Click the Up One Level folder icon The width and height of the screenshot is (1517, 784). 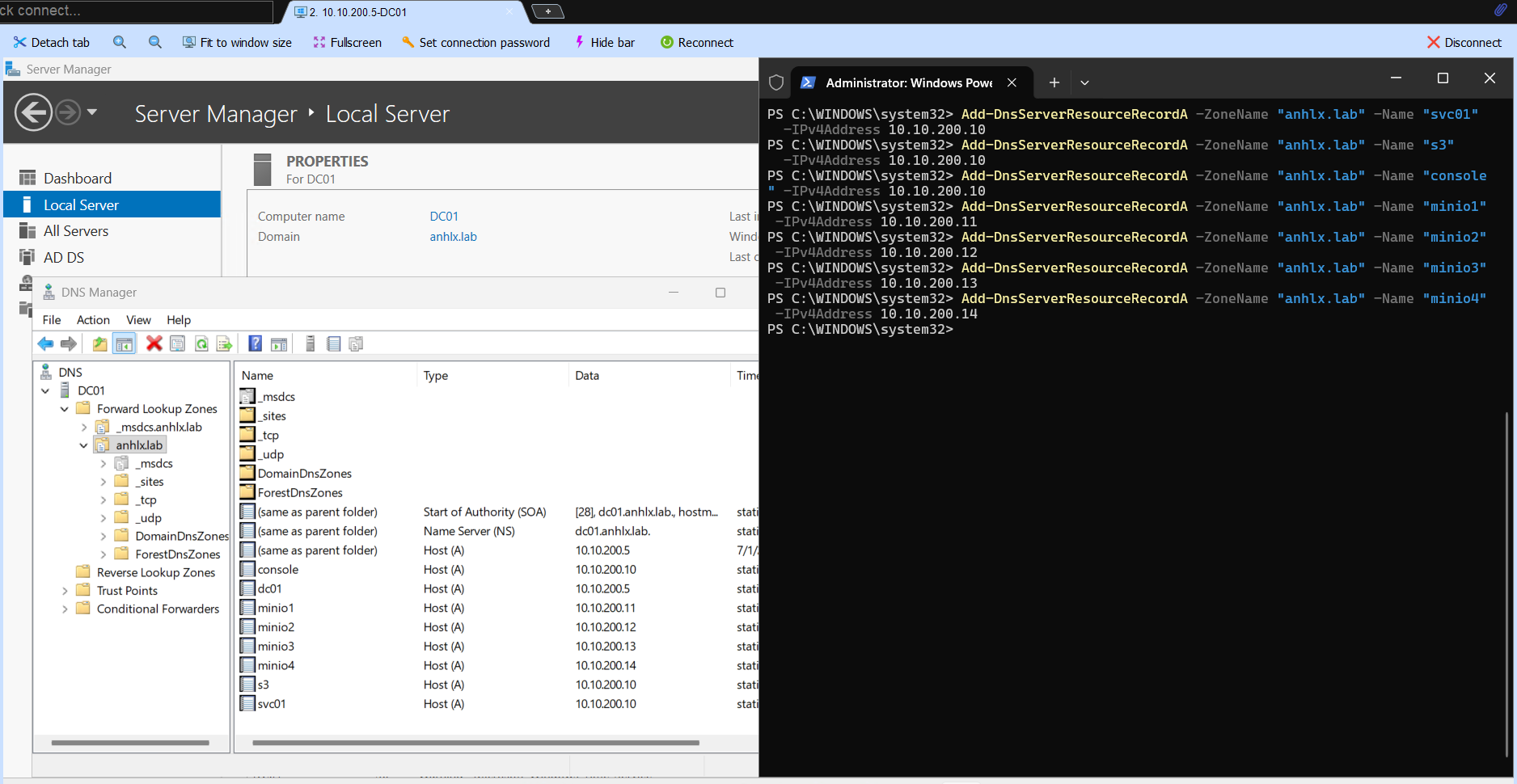99,344
